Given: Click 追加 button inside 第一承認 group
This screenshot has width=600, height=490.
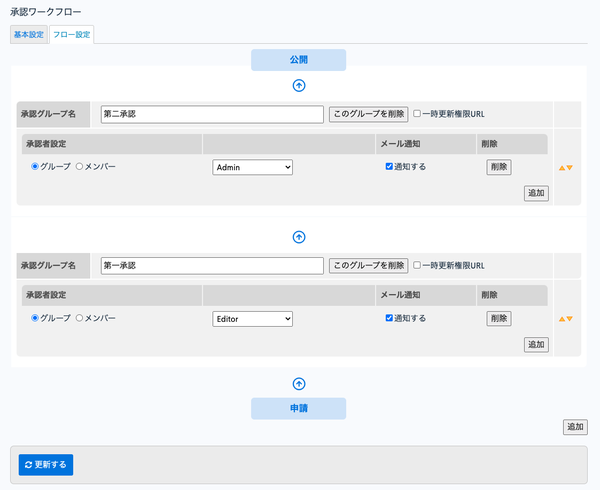Looking at the screenshot, I should [536, 345].
